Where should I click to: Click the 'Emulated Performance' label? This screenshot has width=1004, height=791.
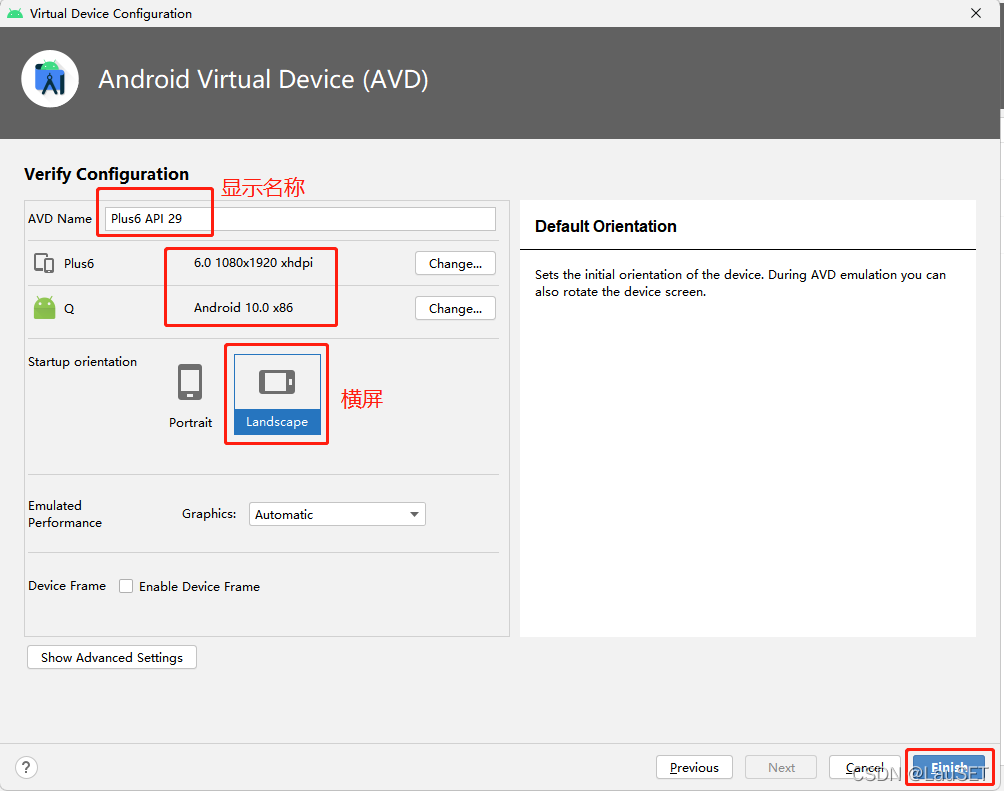pyautogui.click(x=65, y=514)
